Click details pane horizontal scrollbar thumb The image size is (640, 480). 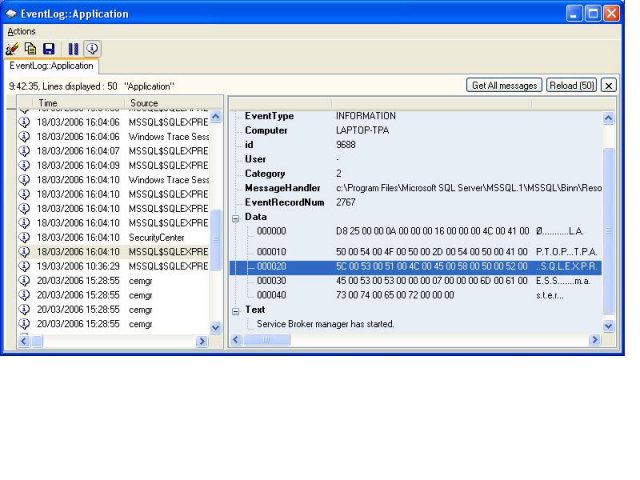click(267, 340)
